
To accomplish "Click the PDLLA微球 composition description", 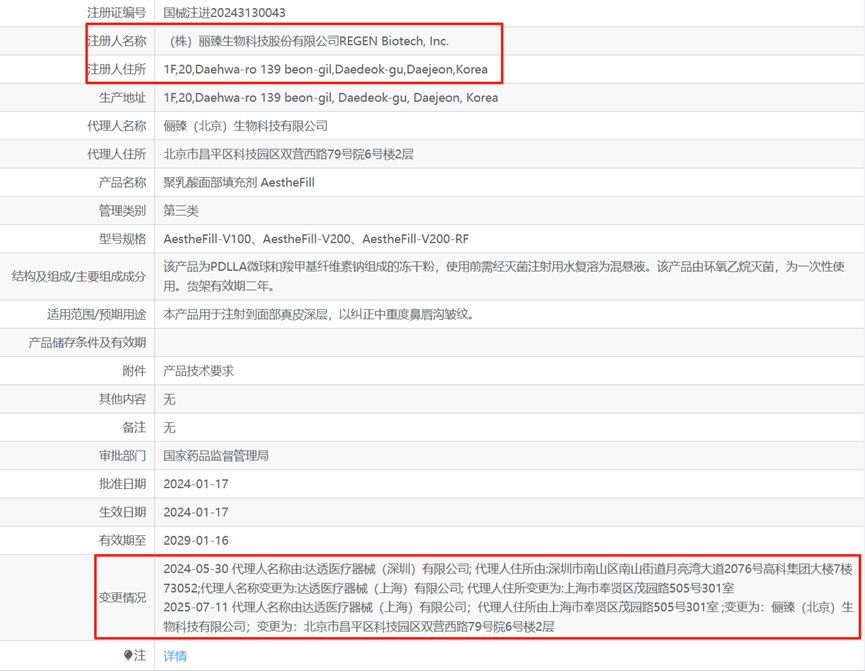I will coord(504,276).
